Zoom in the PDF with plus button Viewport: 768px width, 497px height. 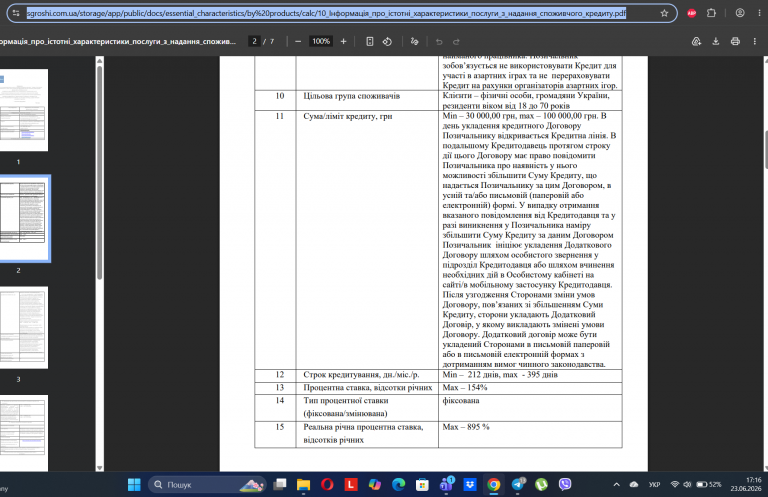(x=343, y=42)
